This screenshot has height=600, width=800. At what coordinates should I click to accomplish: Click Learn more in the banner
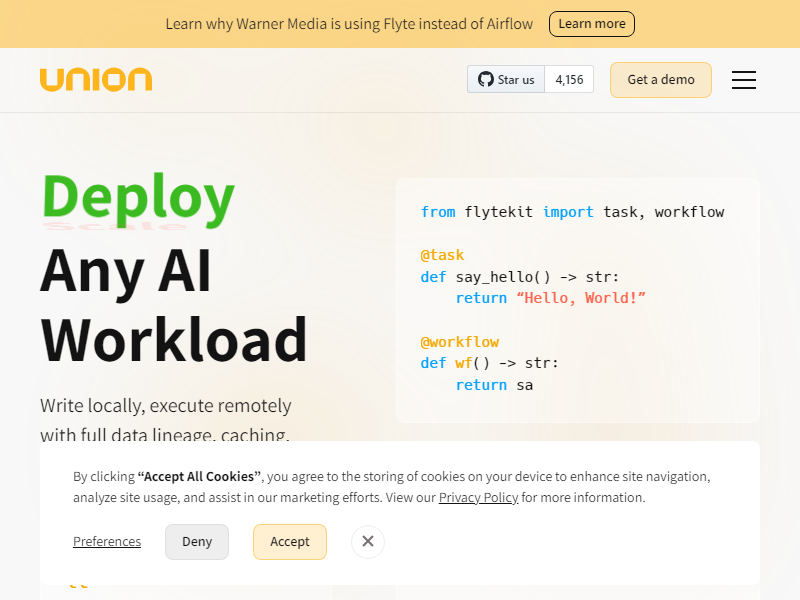[x=591, y=24]
